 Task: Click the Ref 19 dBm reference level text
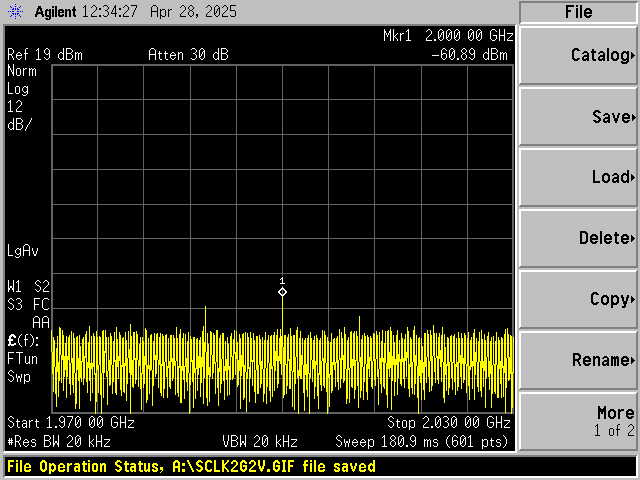(x=45, y=55)
